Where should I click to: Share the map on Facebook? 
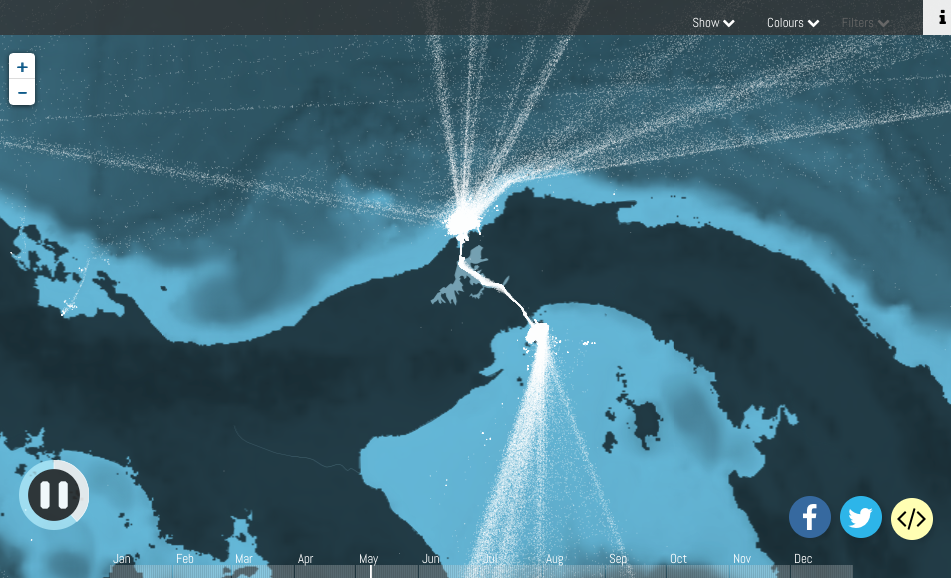[809, 518]
